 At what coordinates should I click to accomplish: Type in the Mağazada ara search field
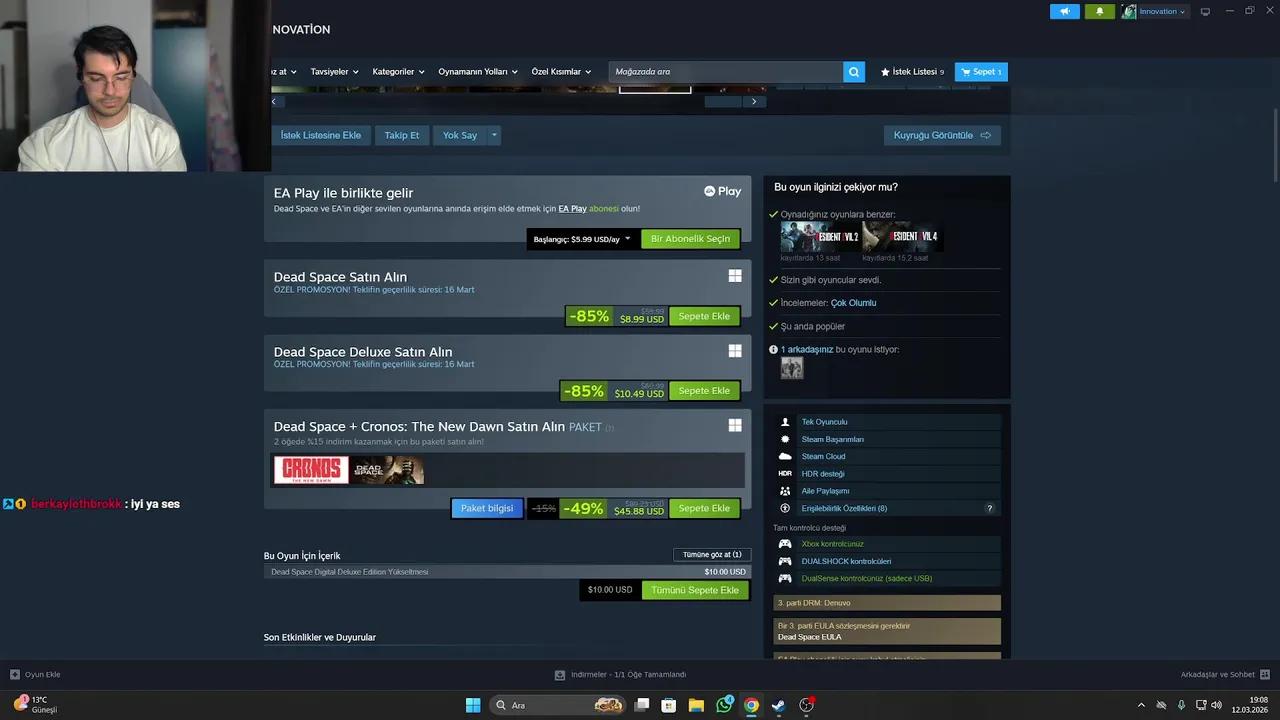click(x=725, y=72)
